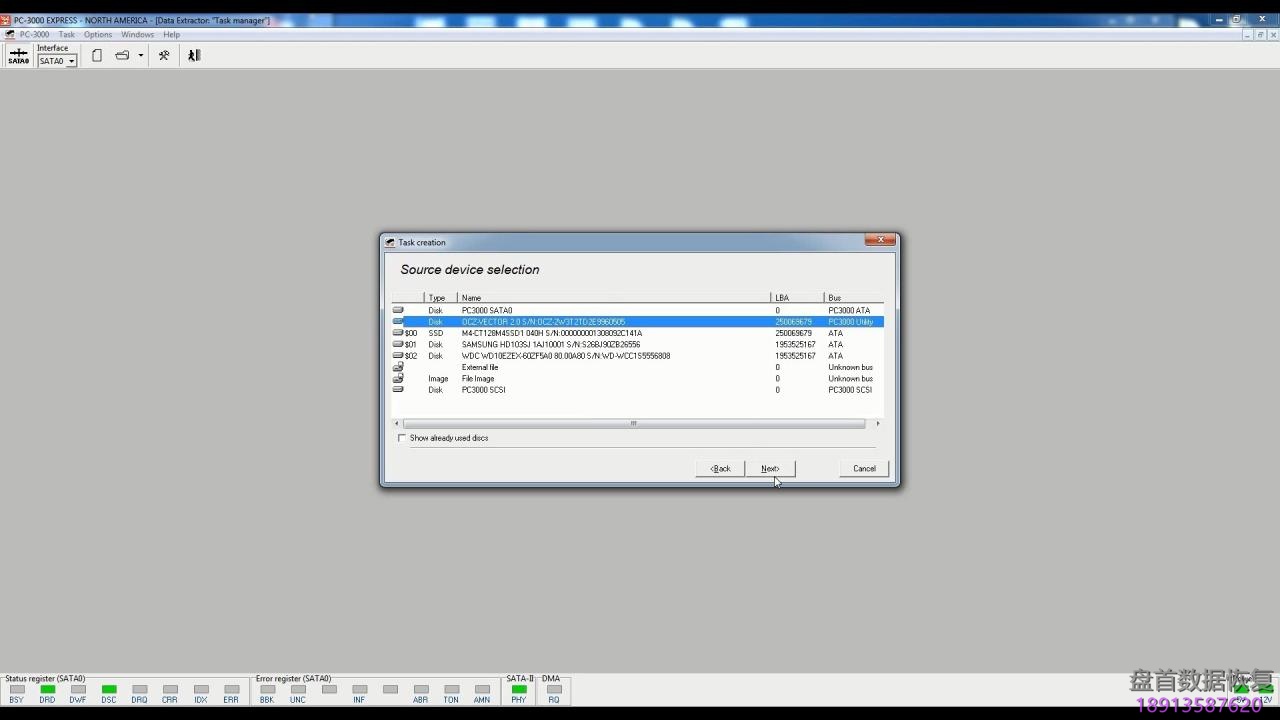Click the open folder toolbar icon
This screenshot has width=1280, height=720.
click(x=122, y=56)
